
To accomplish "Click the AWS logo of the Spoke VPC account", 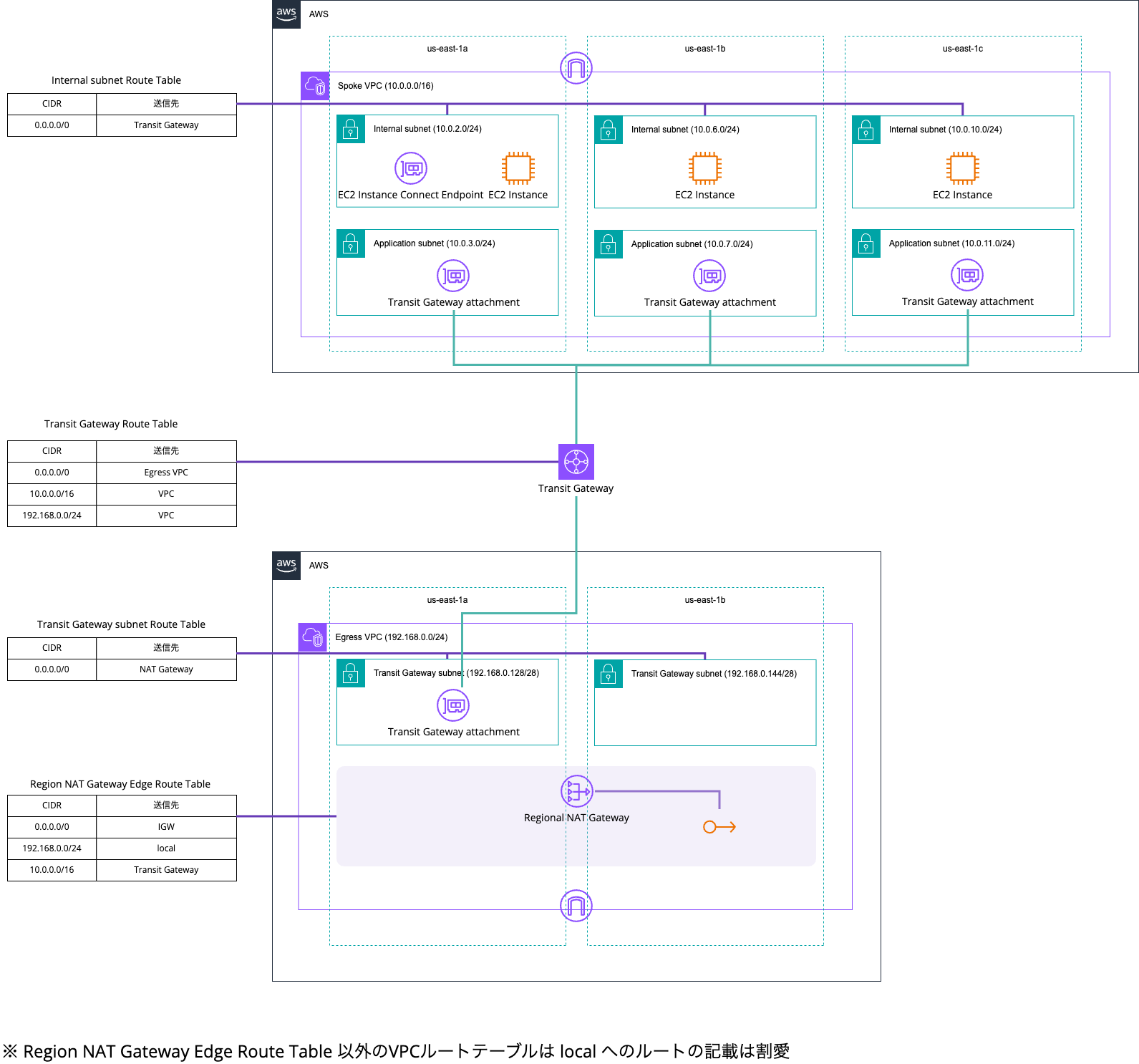I will point(286,14).
